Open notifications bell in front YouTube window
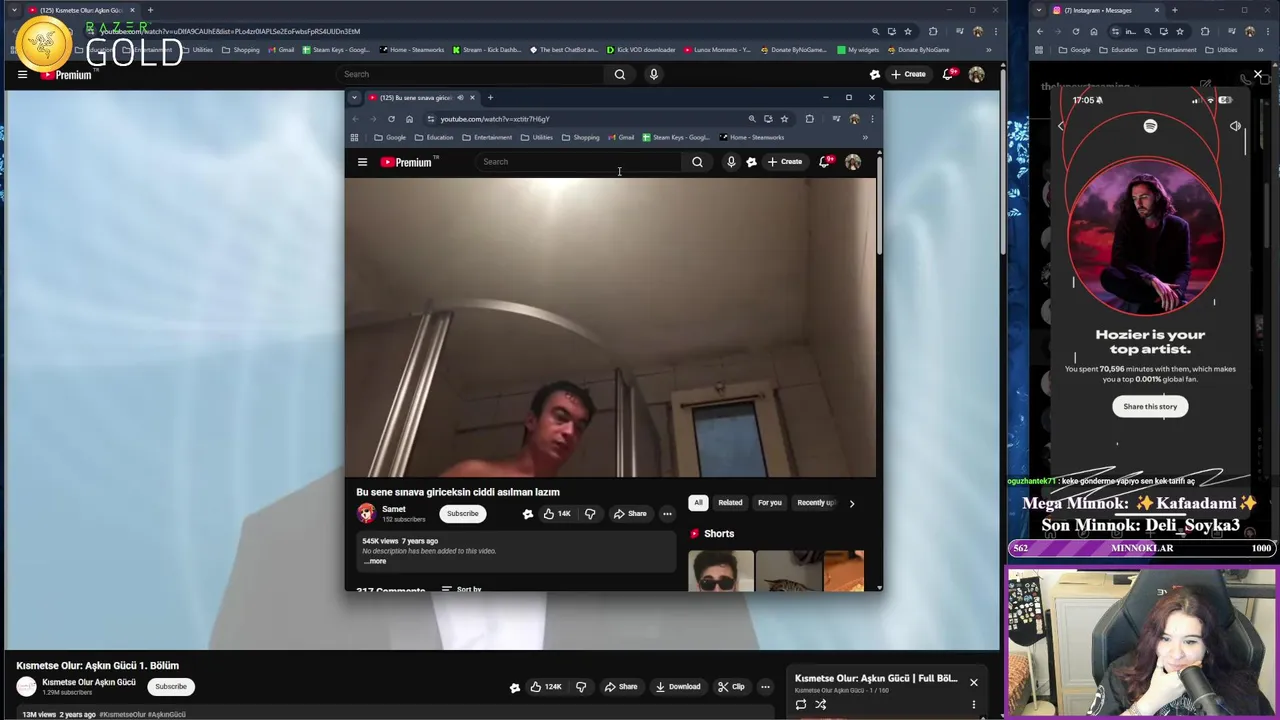Screen dimensions: 1280x720 pos(825,162)
